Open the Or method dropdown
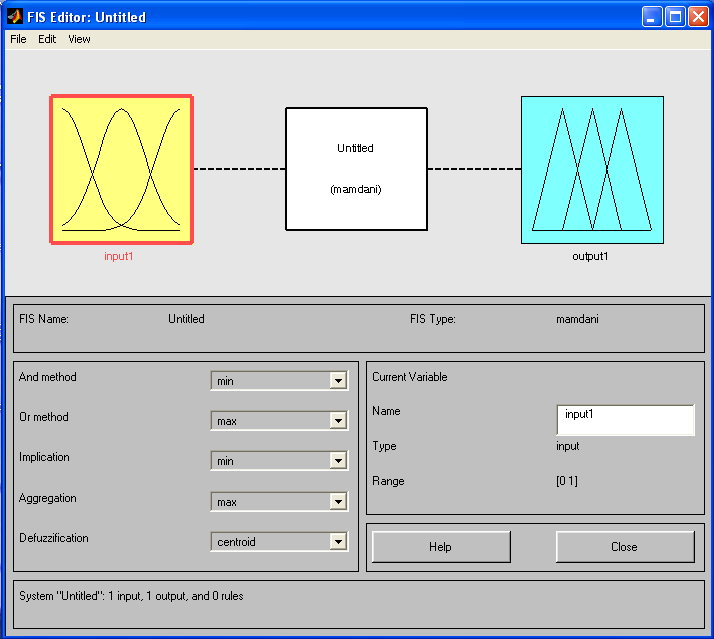Viewport: 714px width, 639px height. [280, 420]
